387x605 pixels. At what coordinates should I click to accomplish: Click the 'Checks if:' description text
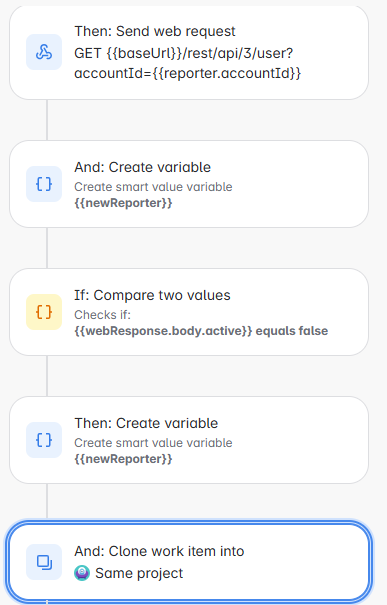102,315
